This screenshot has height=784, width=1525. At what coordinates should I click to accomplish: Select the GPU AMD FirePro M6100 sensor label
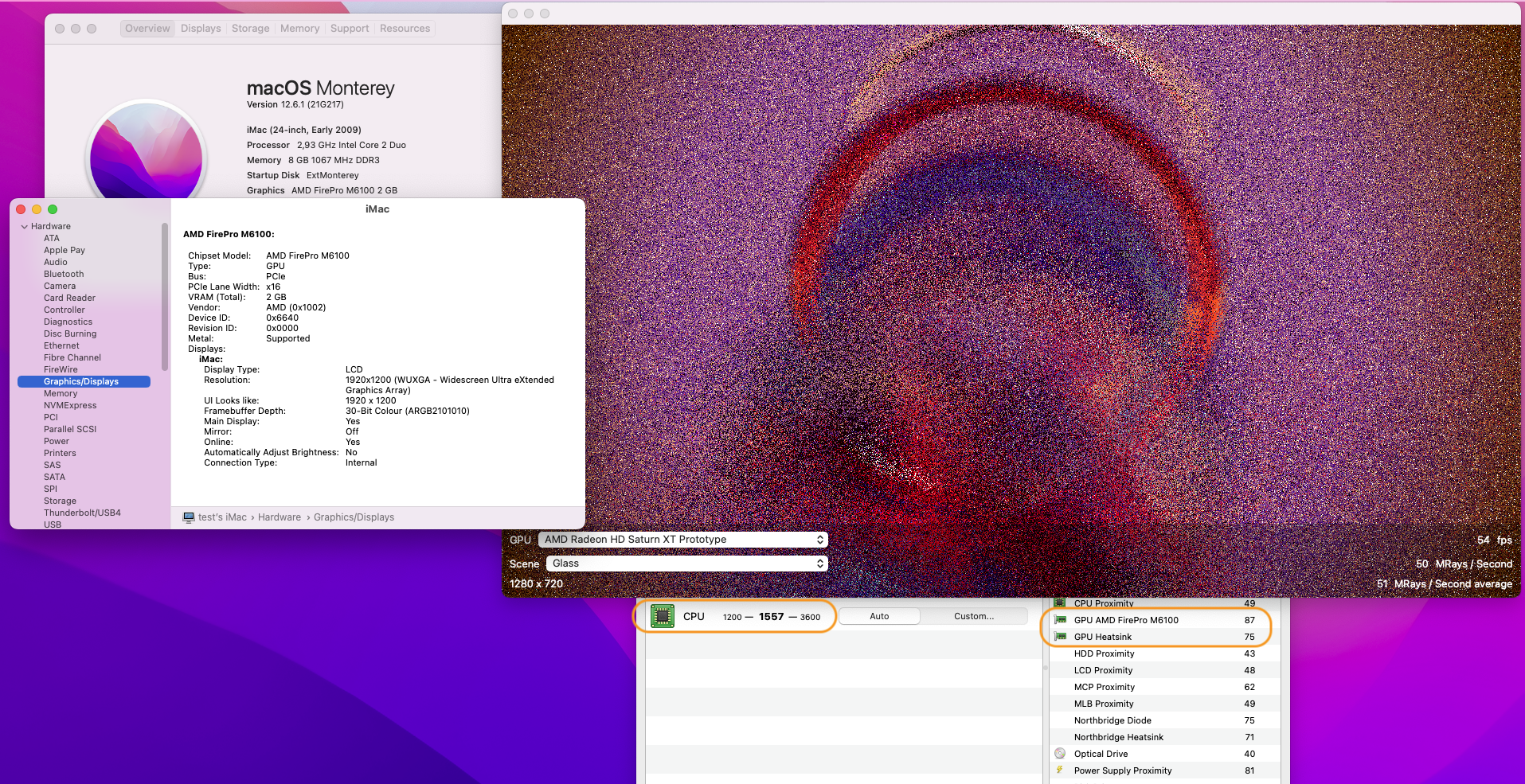pyautogui.click(x=1126, y=620)
